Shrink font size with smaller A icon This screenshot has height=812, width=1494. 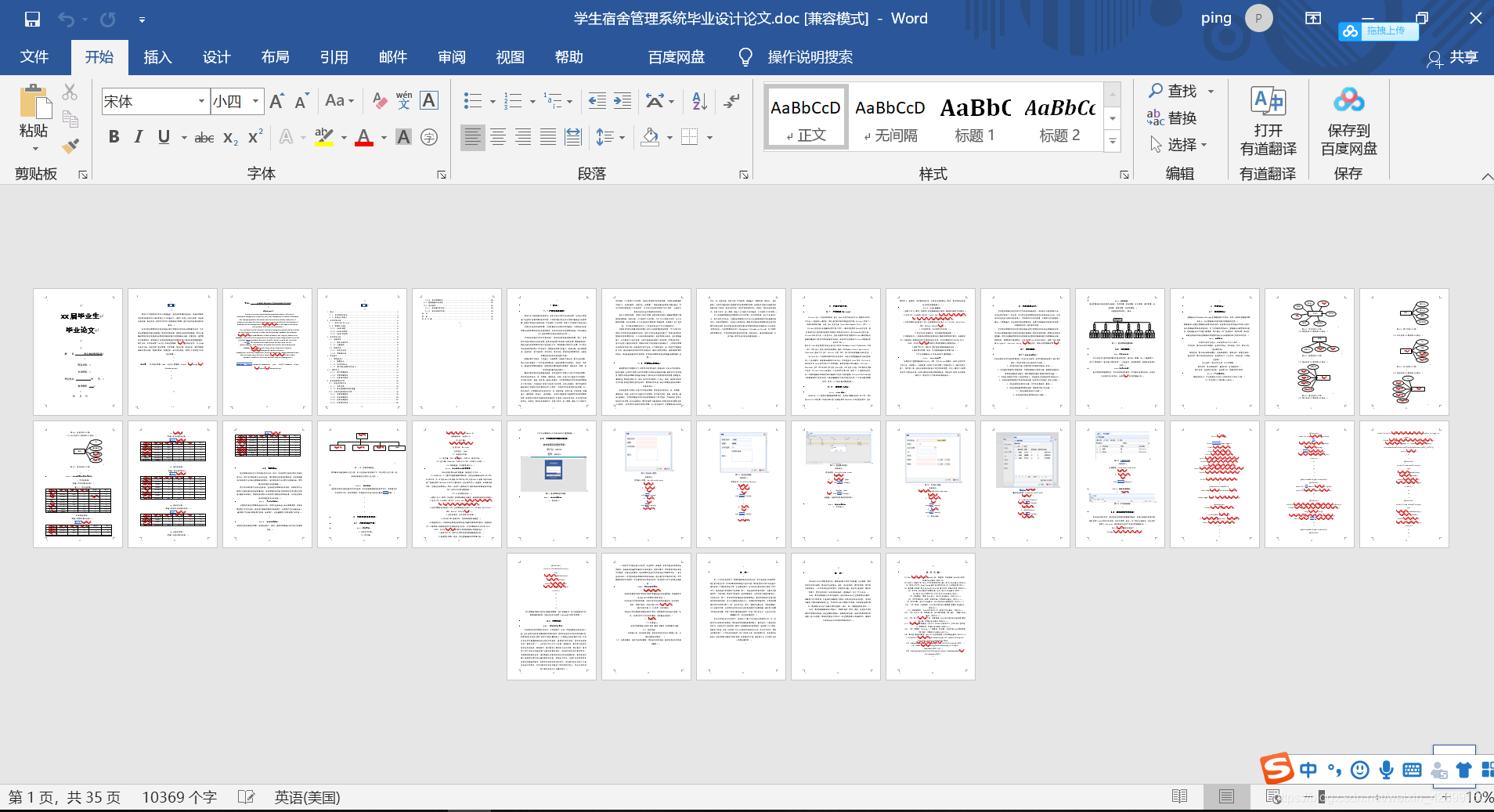(301, 101)
